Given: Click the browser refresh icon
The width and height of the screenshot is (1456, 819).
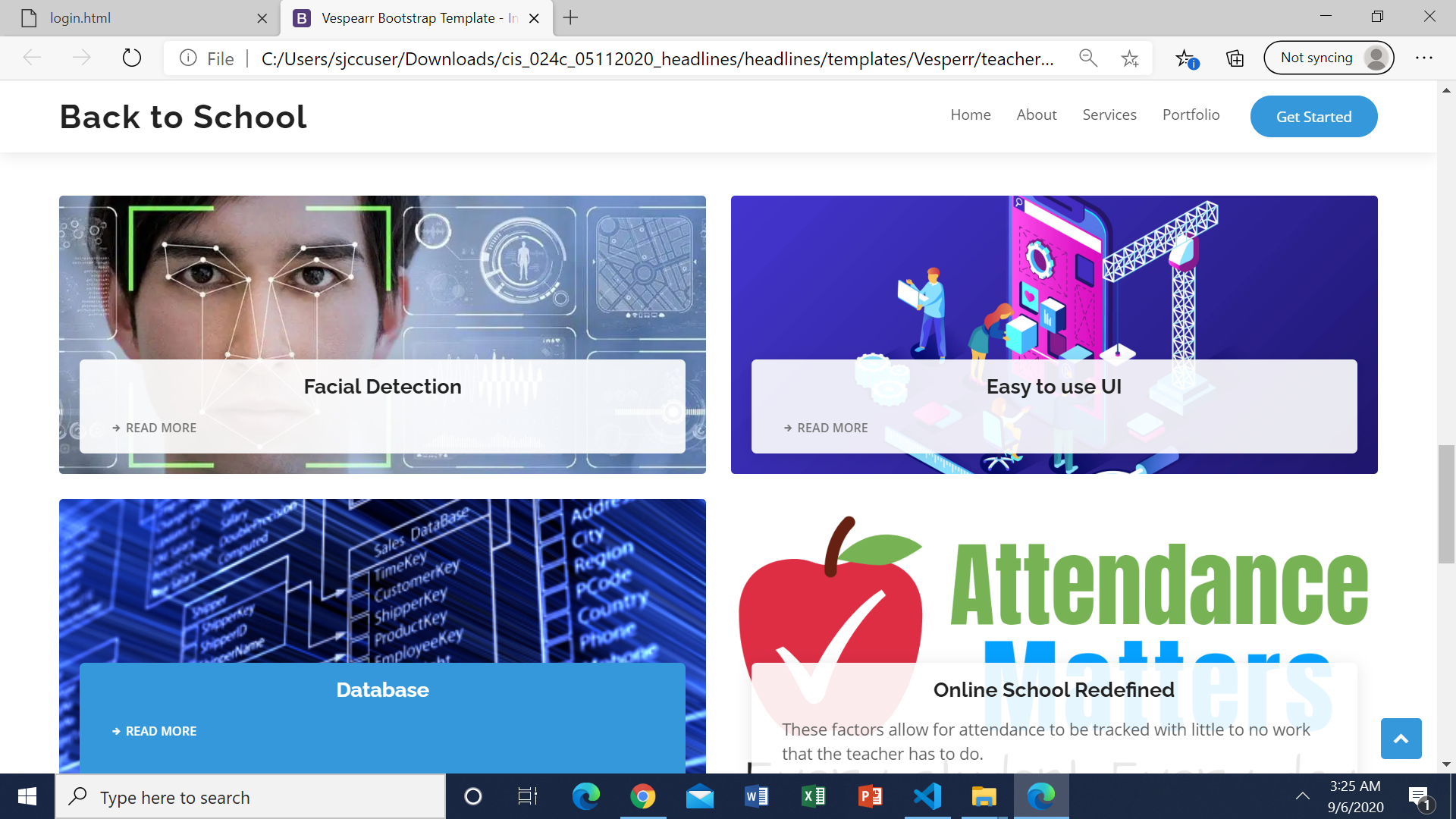Looking at the screenshot, I should [132, 58].
